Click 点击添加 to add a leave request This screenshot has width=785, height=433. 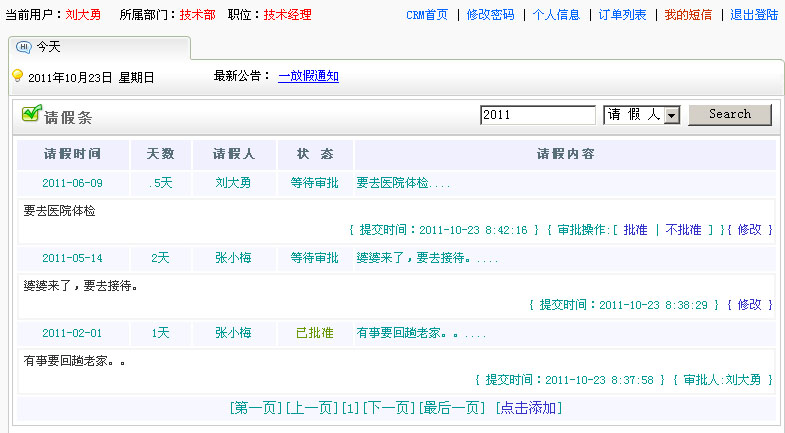click(529, 408)
